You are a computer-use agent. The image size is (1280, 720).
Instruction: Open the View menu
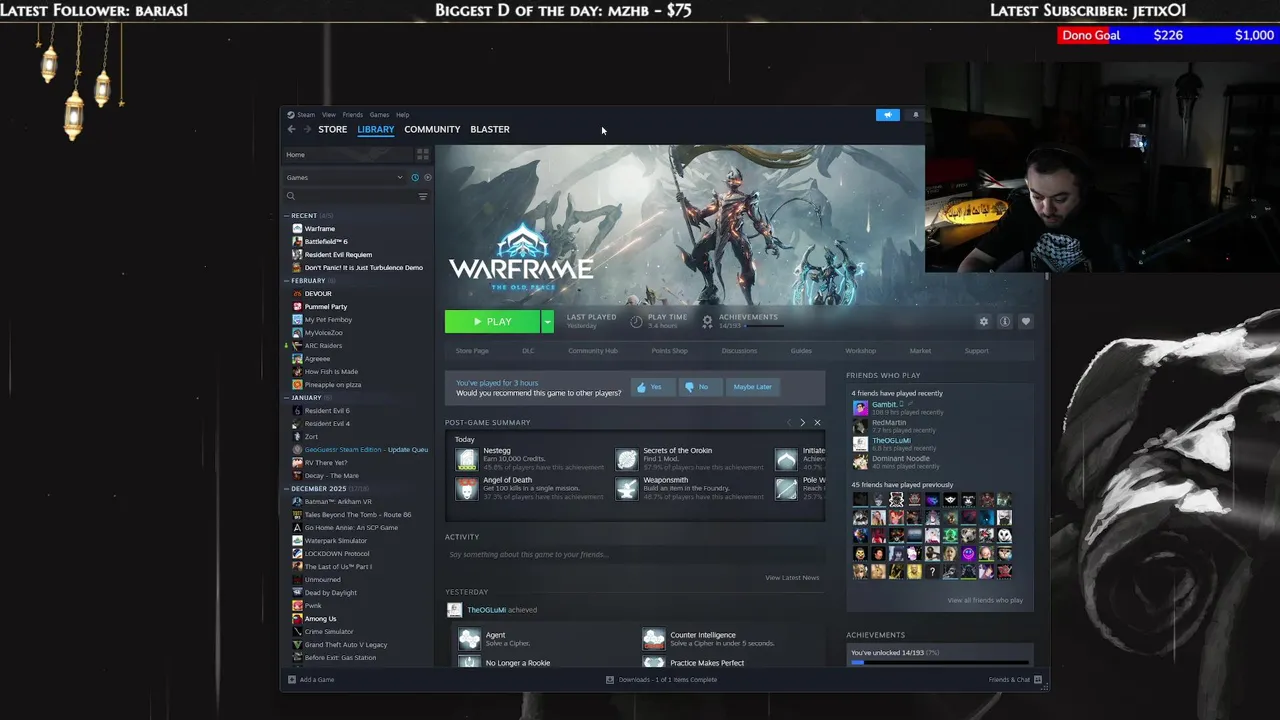click(328, 115)
